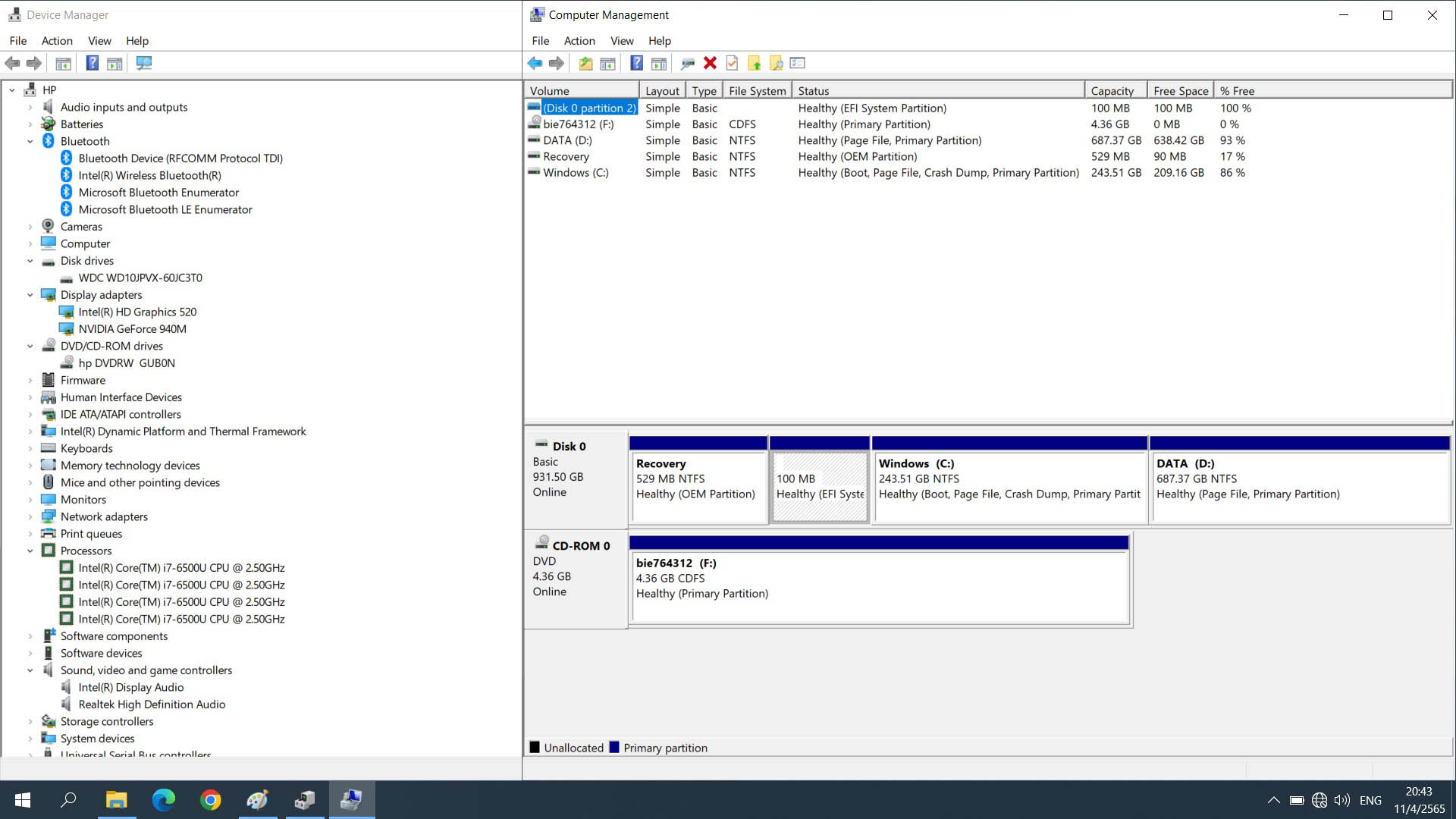
Task: Select hp DVDRW GUB0N drive
Action: pyautogui.click(x=127, y=363)
